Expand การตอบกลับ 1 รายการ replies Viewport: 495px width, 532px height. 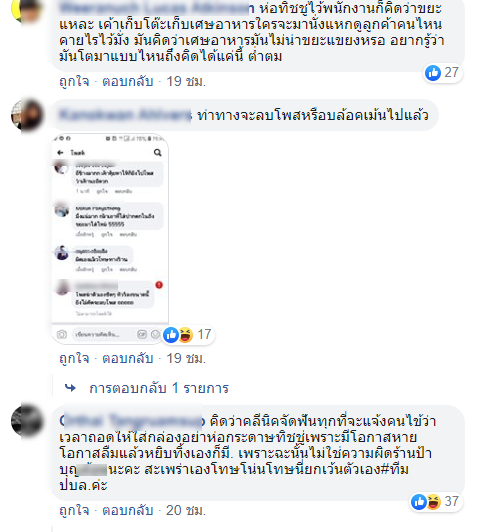(159, 388)
